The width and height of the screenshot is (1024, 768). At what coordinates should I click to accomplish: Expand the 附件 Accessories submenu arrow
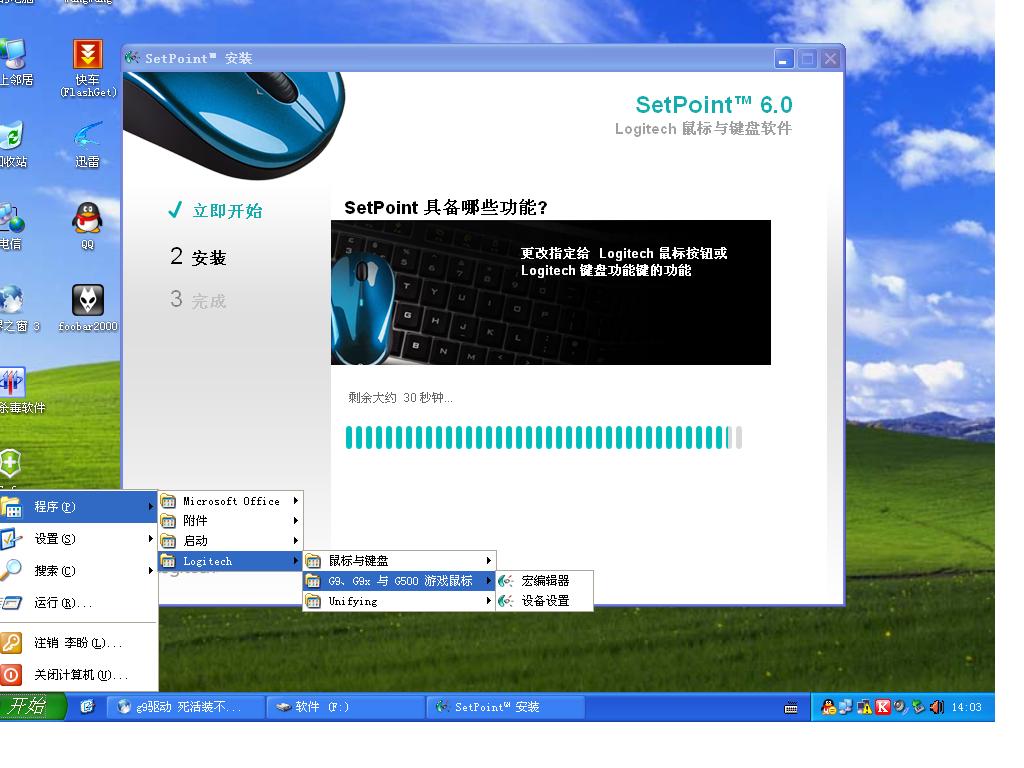[296, 520]
